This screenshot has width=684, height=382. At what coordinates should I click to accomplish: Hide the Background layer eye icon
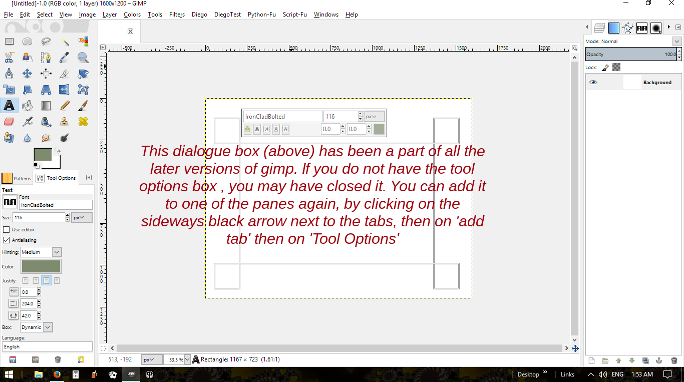[593, 82]
